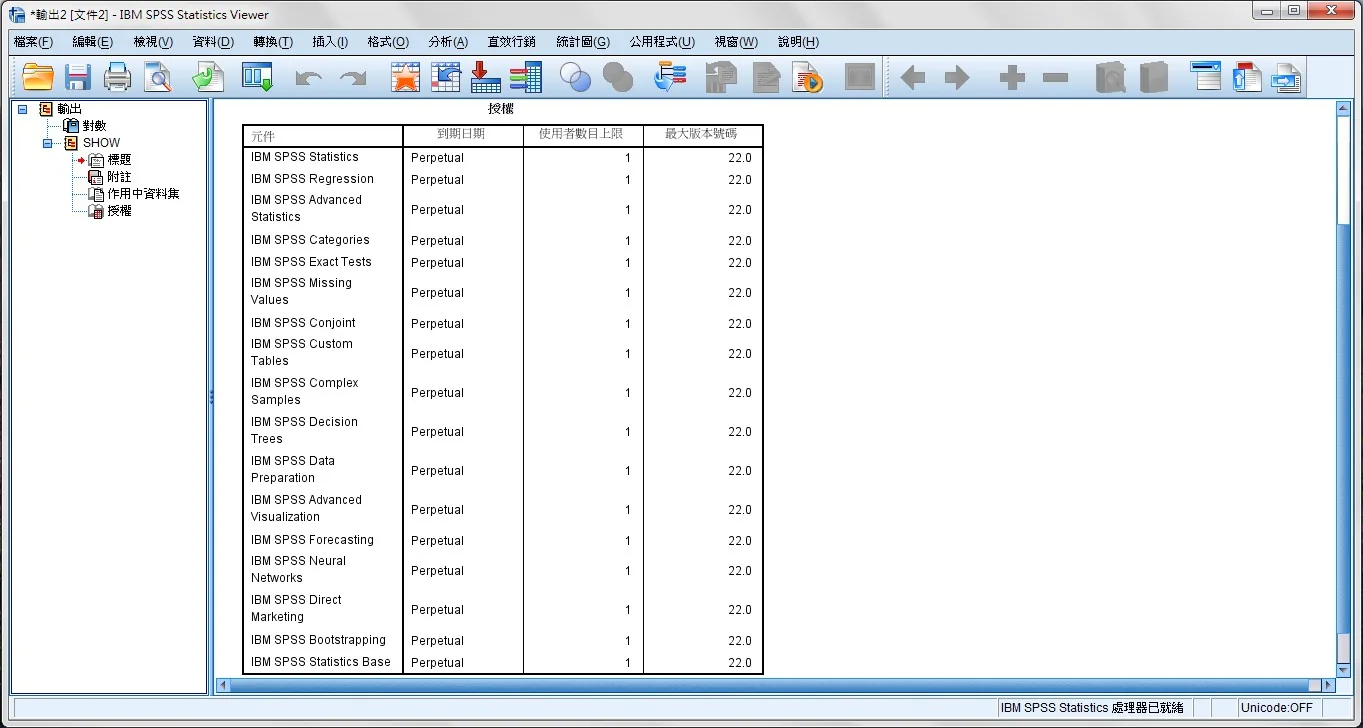Click the horizontal scrollbar right arrow

pos(1328,685)
